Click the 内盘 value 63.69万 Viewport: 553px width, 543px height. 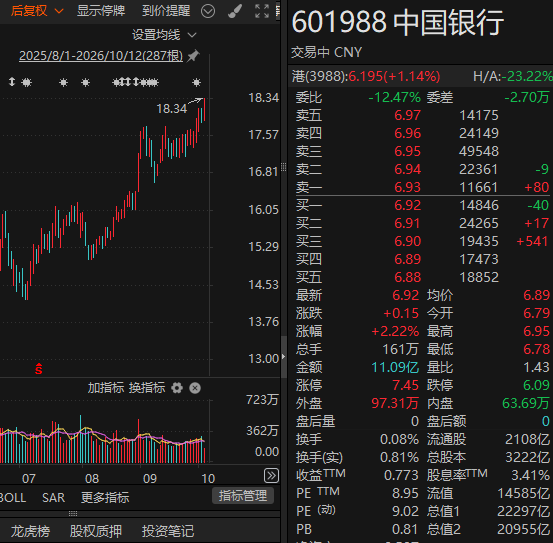526,403
